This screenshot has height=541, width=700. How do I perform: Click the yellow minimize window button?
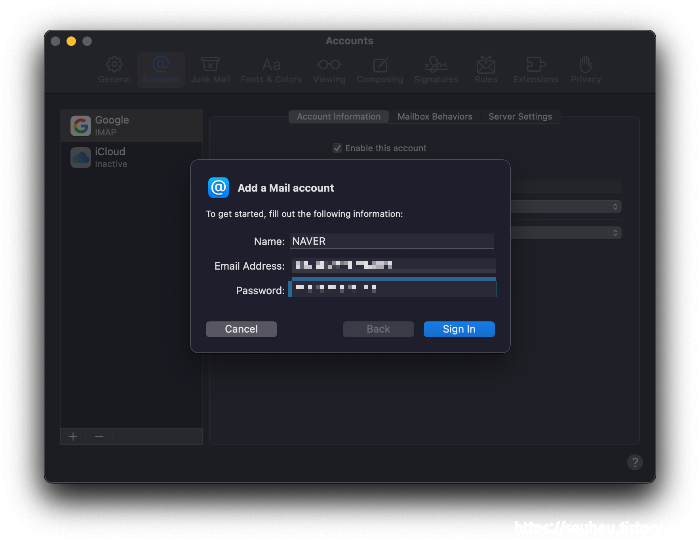click(x=71, y=41)
